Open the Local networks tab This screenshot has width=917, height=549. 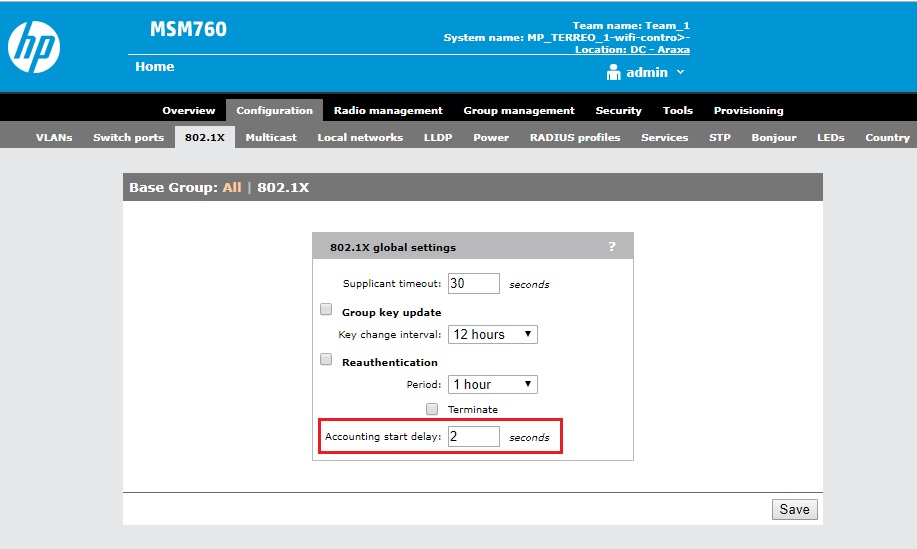(x=360, y=137)
